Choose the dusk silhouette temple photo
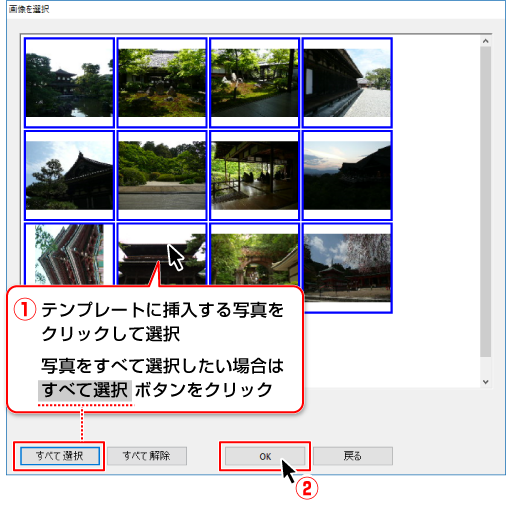507x505 pixels. tap(347, 175)
